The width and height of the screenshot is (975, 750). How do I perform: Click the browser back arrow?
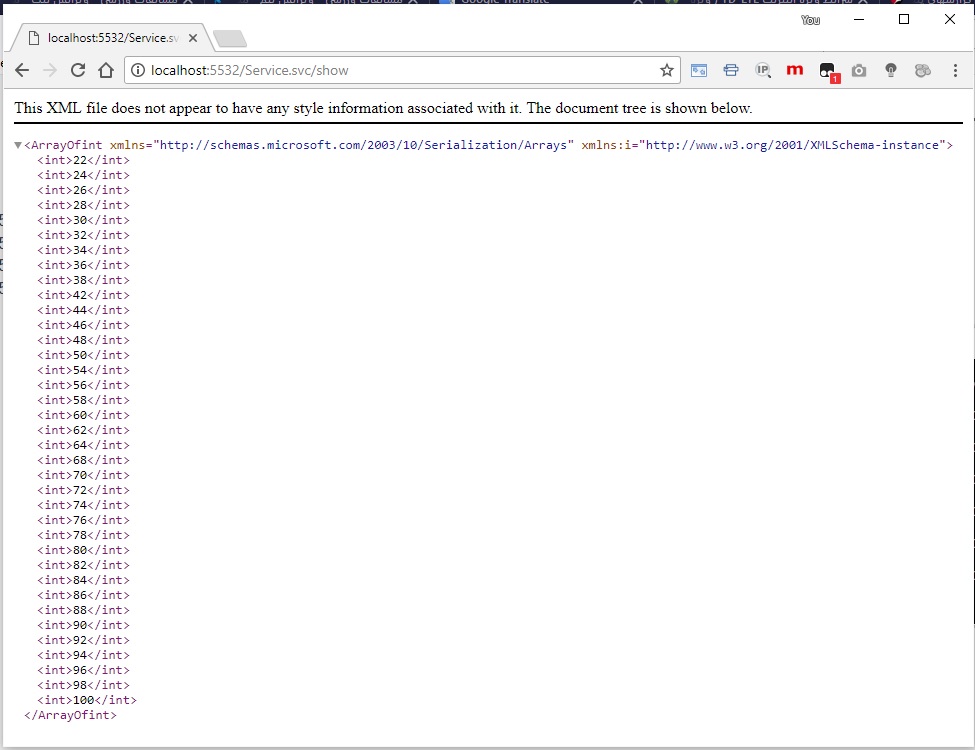(22, 70)
